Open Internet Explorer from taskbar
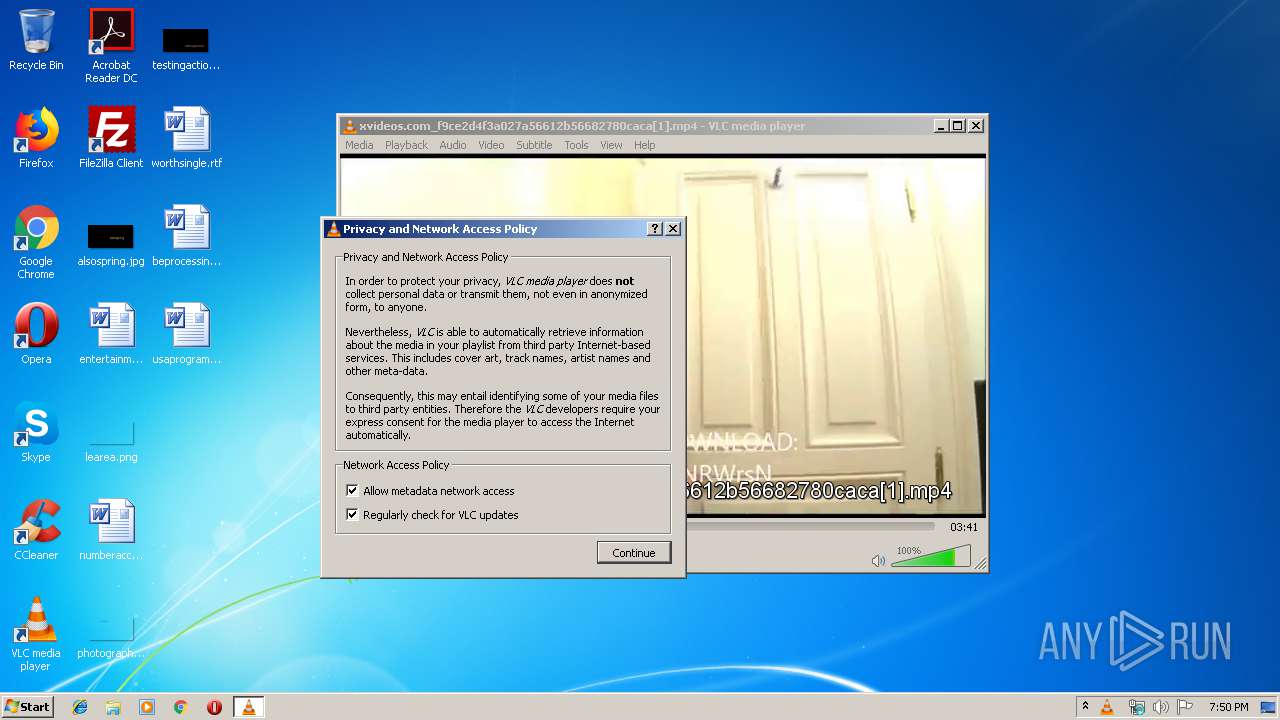 [x=80, y=707]
